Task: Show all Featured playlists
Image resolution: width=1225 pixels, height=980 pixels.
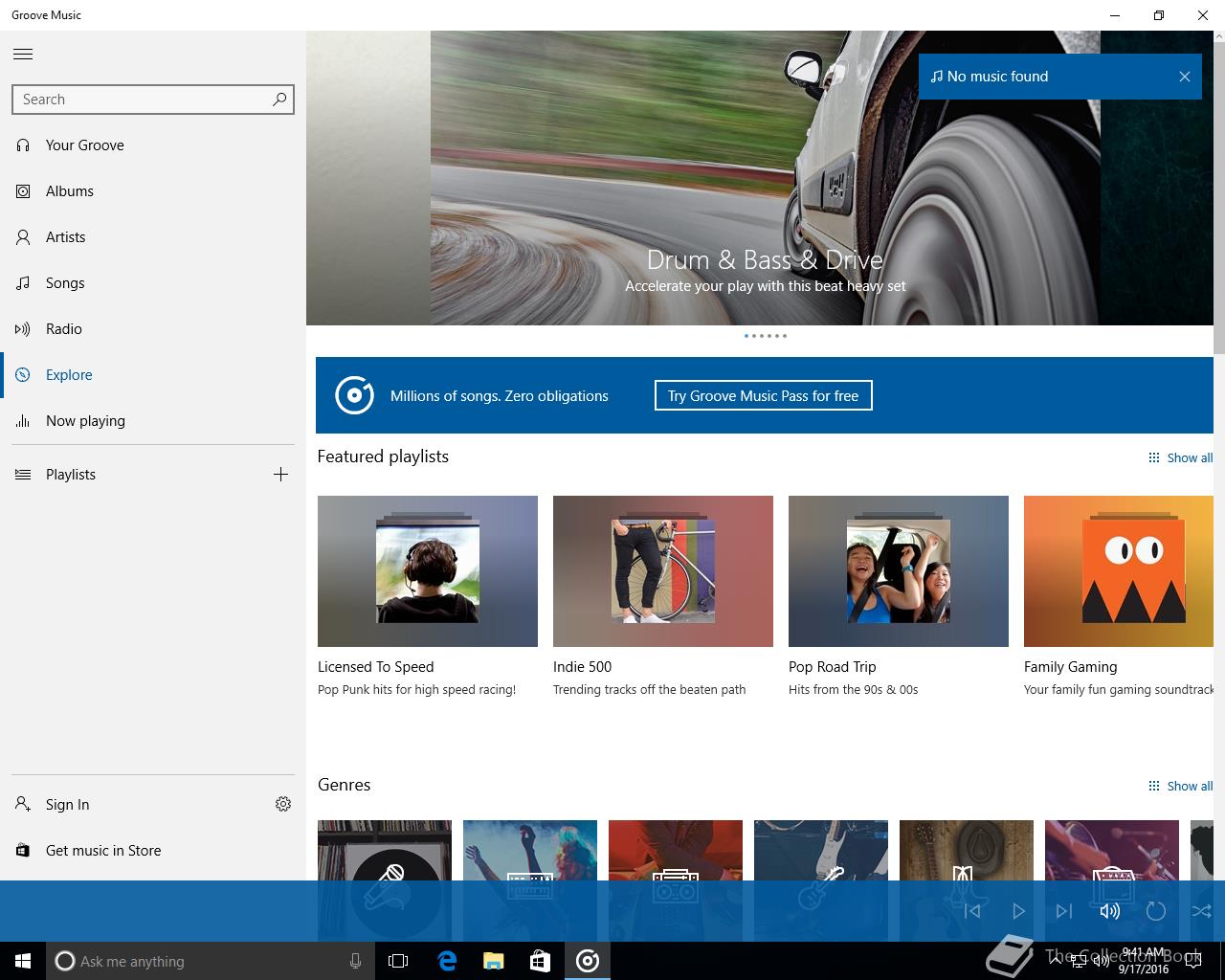Action: [1180, 458]
